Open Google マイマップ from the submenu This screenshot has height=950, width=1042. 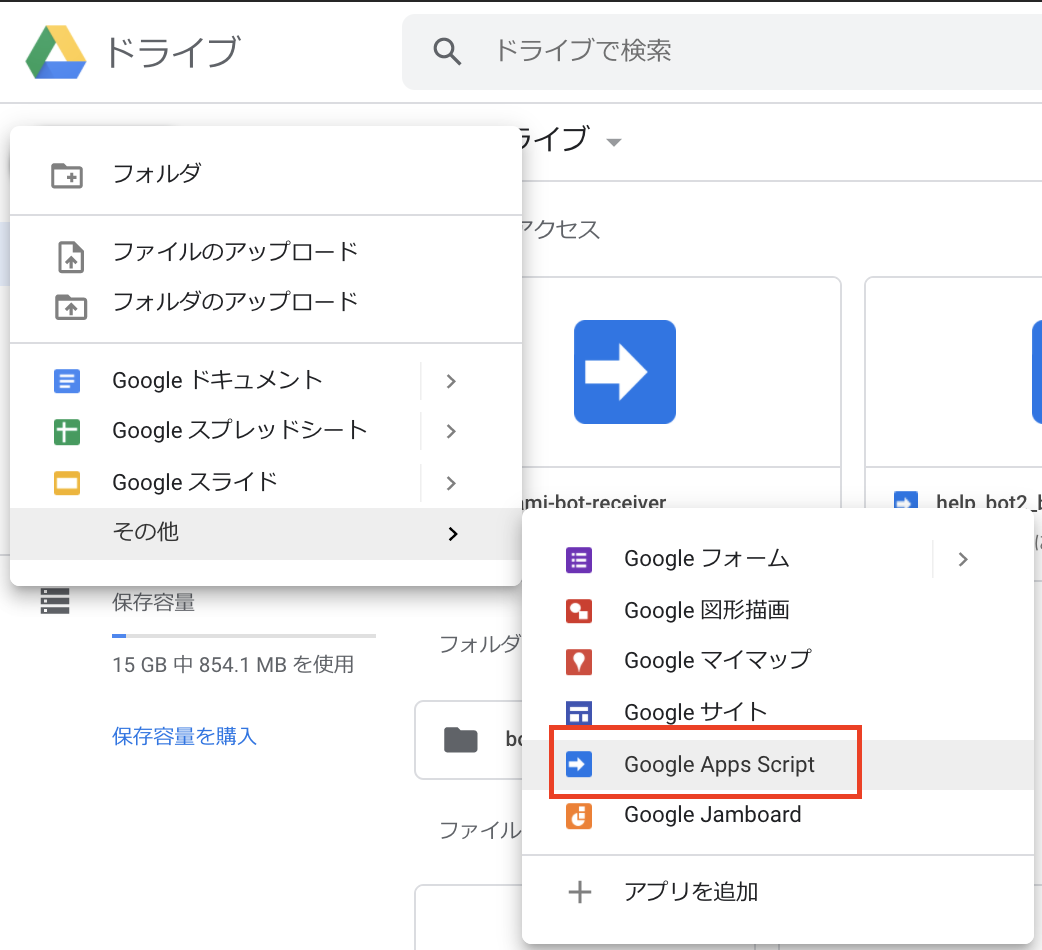pyautogui.click(x=581, y=661)
